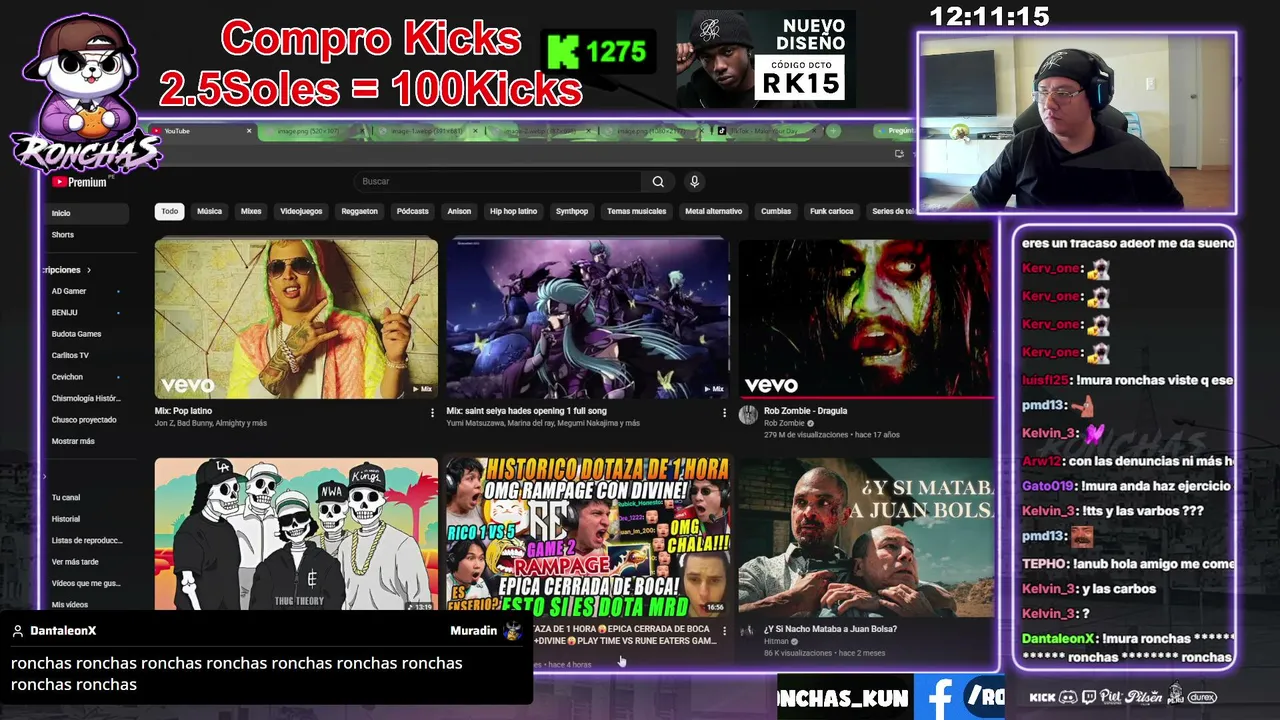The width and height of the screenshot is (1280, 720).
Task: Open Chusco proyectado subscription channel
Action: pyautogui.click(x=86, y=420)
